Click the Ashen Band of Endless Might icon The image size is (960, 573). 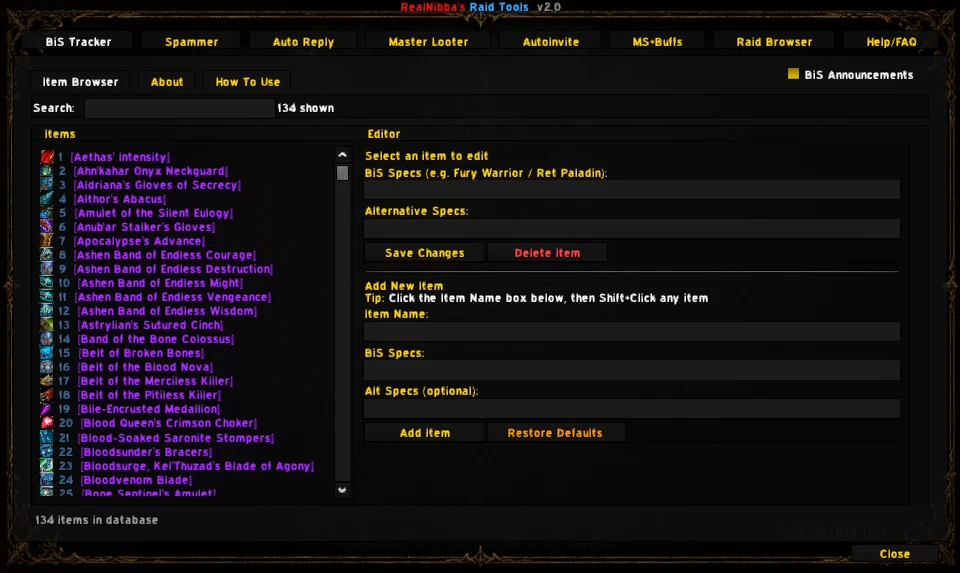tap(47, 283)
